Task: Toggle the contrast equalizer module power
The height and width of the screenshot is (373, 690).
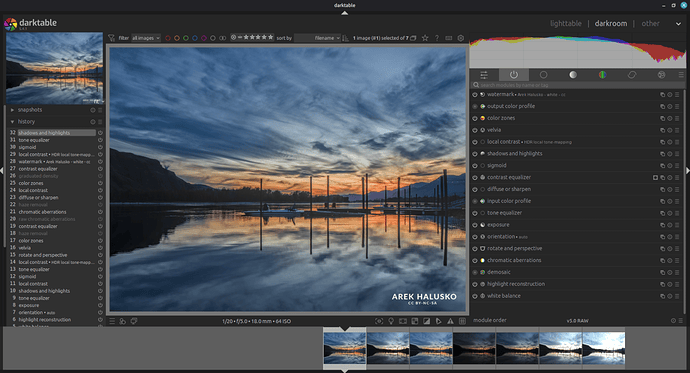Action: pyautogui.click(x=475, y=178)
